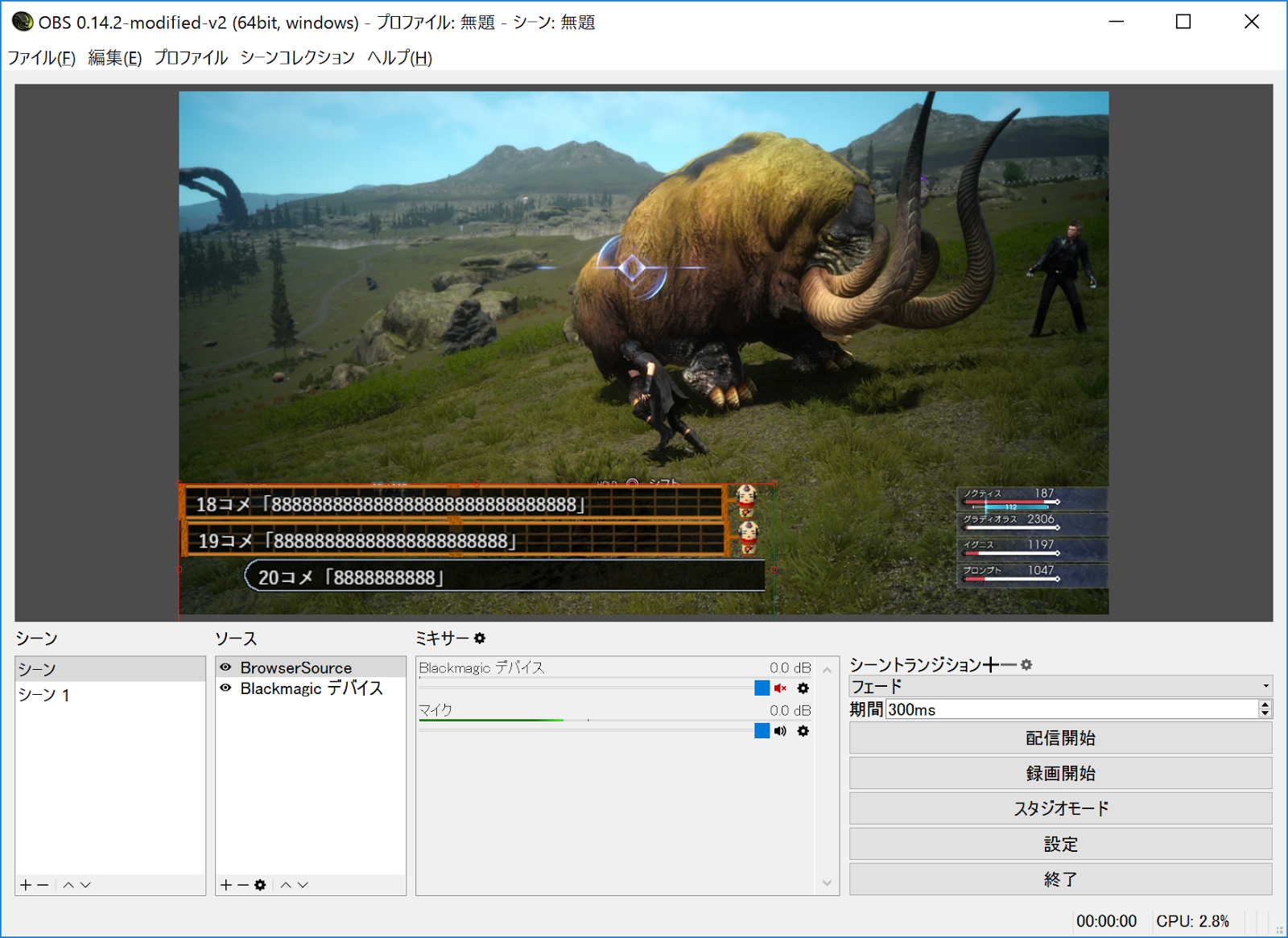Open gear settings for マイク audio
Viewport: 1288px width, 938px height.
803,731
